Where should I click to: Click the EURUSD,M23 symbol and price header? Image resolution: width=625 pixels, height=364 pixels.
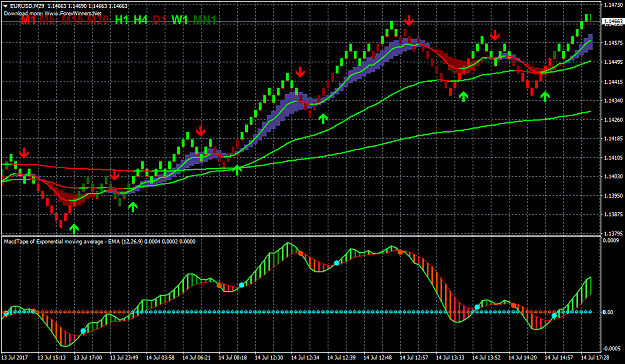69,6
